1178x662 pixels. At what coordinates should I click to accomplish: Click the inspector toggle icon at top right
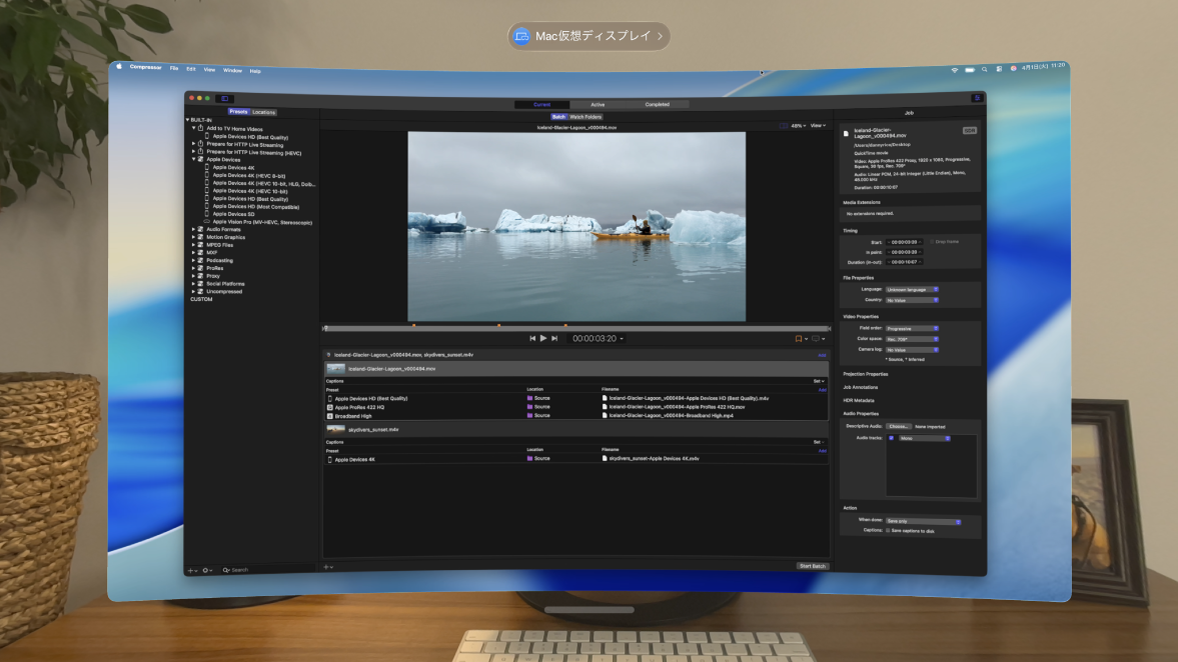(x=977, y=100)
